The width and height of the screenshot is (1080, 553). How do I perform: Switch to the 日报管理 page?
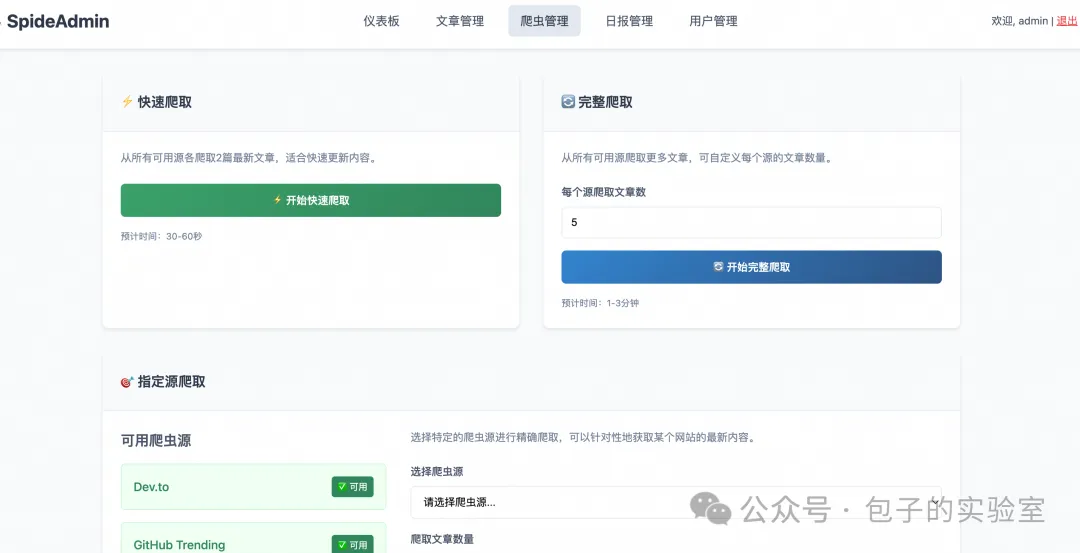(x=629, y=21)
